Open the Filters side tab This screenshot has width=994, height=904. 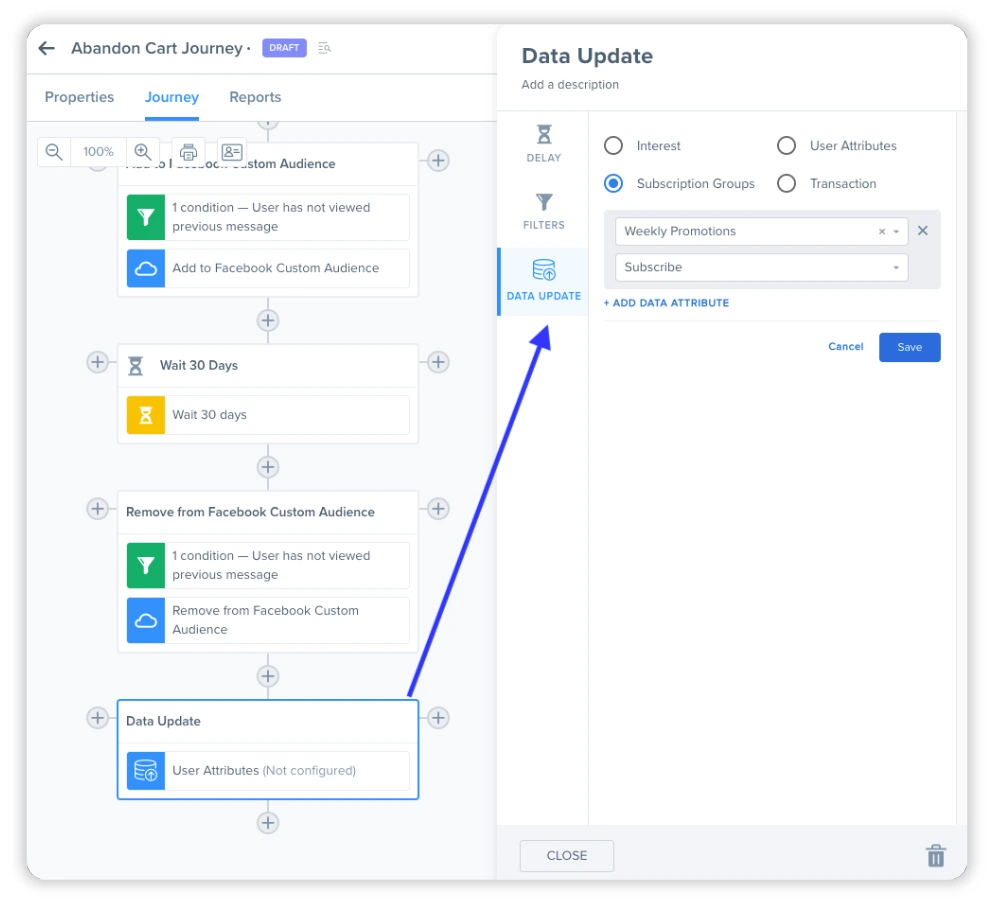coord(543,212)
